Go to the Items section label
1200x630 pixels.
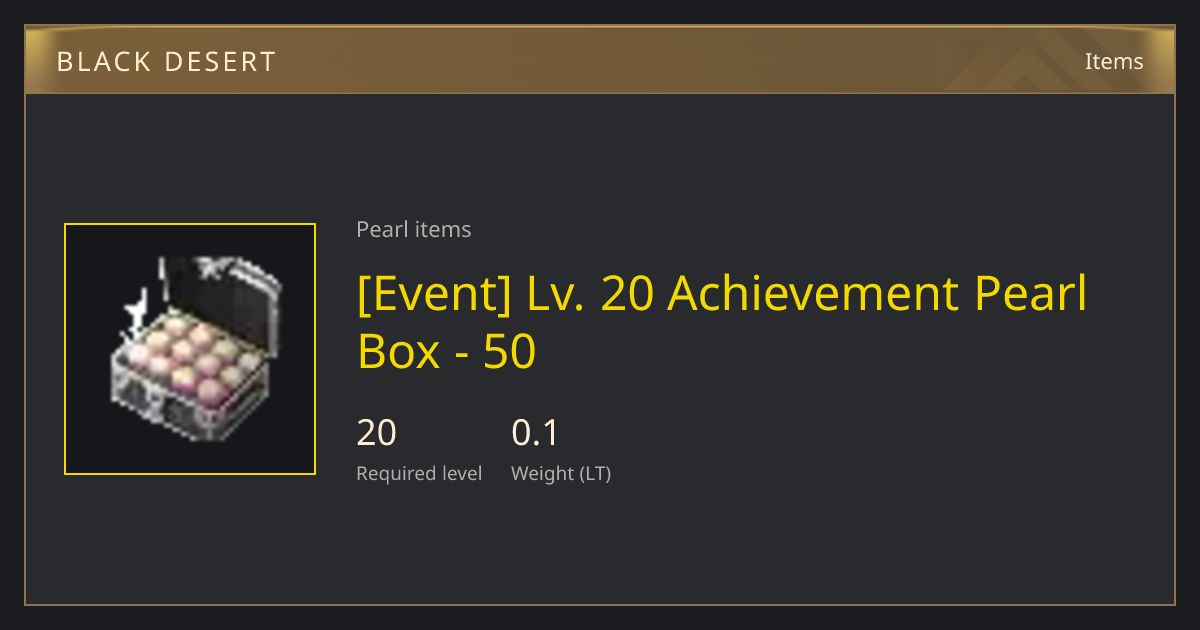tap(1114, 61)
